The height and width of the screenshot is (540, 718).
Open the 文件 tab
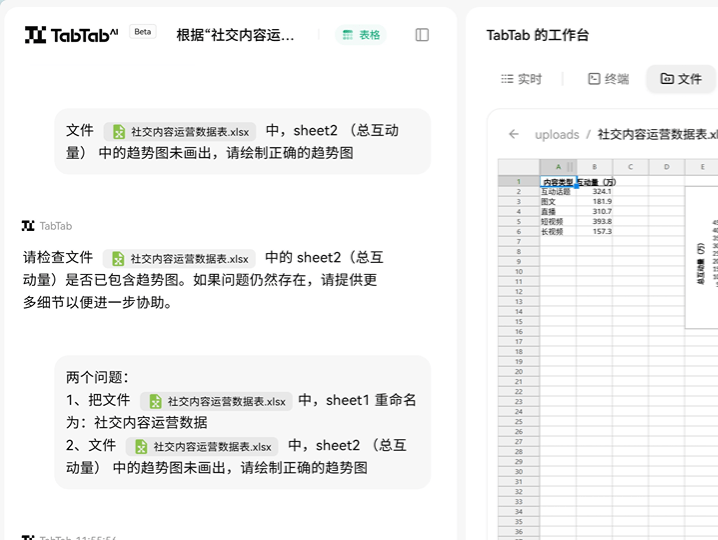pos(681,79)
